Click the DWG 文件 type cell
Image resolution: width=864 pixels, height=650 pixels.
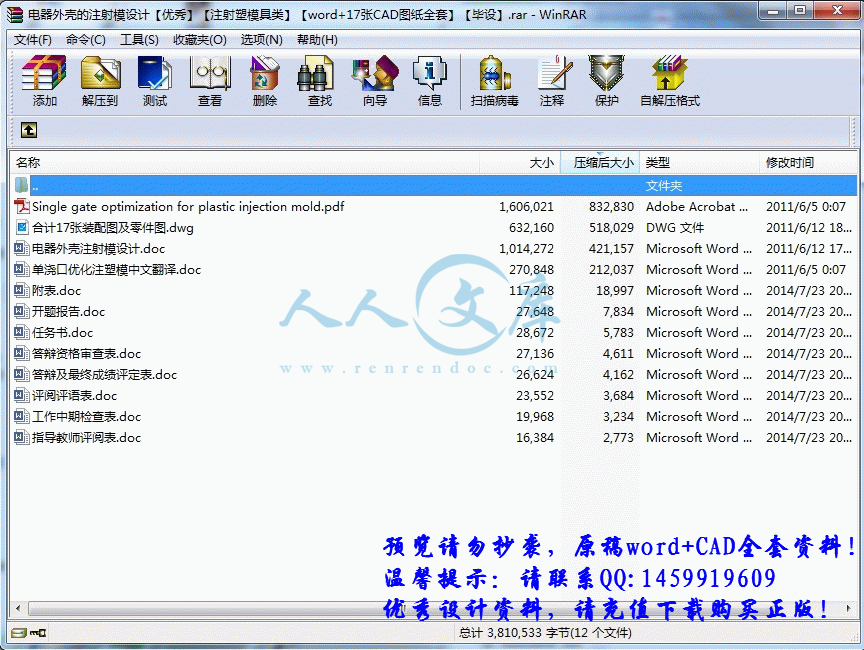point(674,228)
